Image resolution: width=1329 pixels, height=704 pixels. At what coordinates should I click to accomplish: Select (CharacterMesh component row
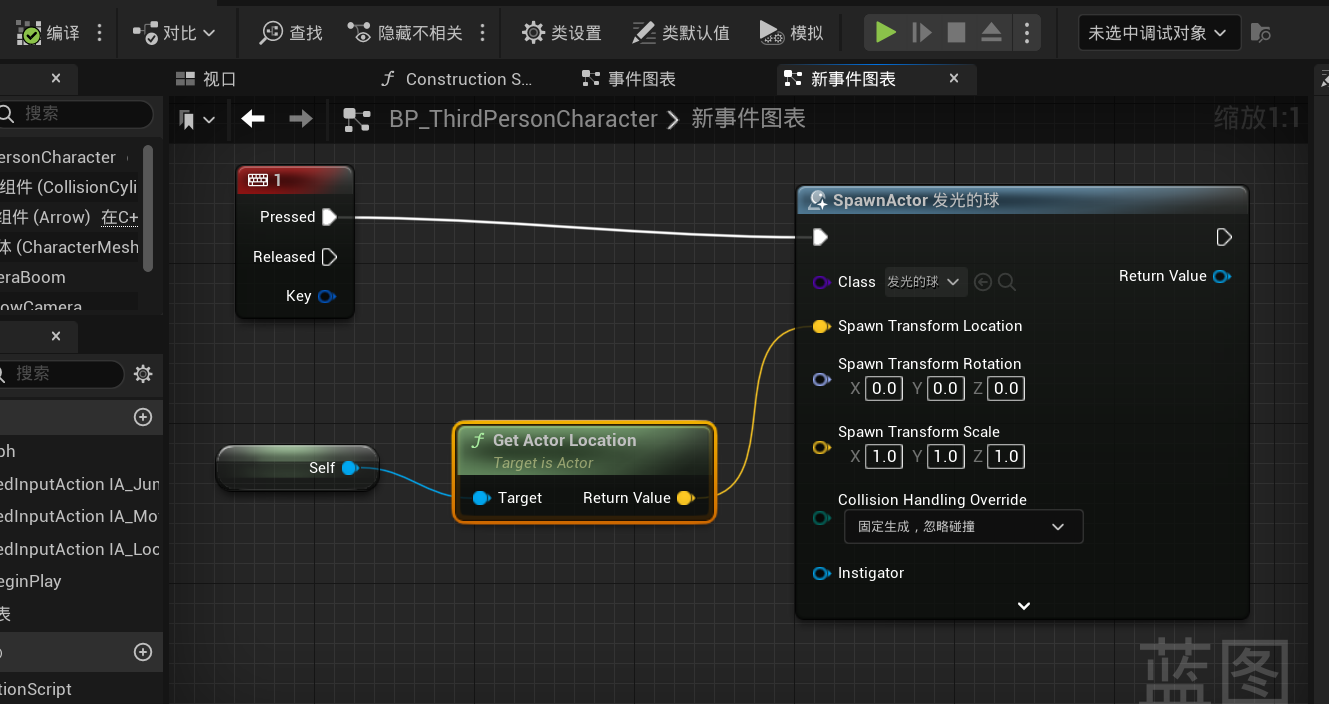(69, 247)
